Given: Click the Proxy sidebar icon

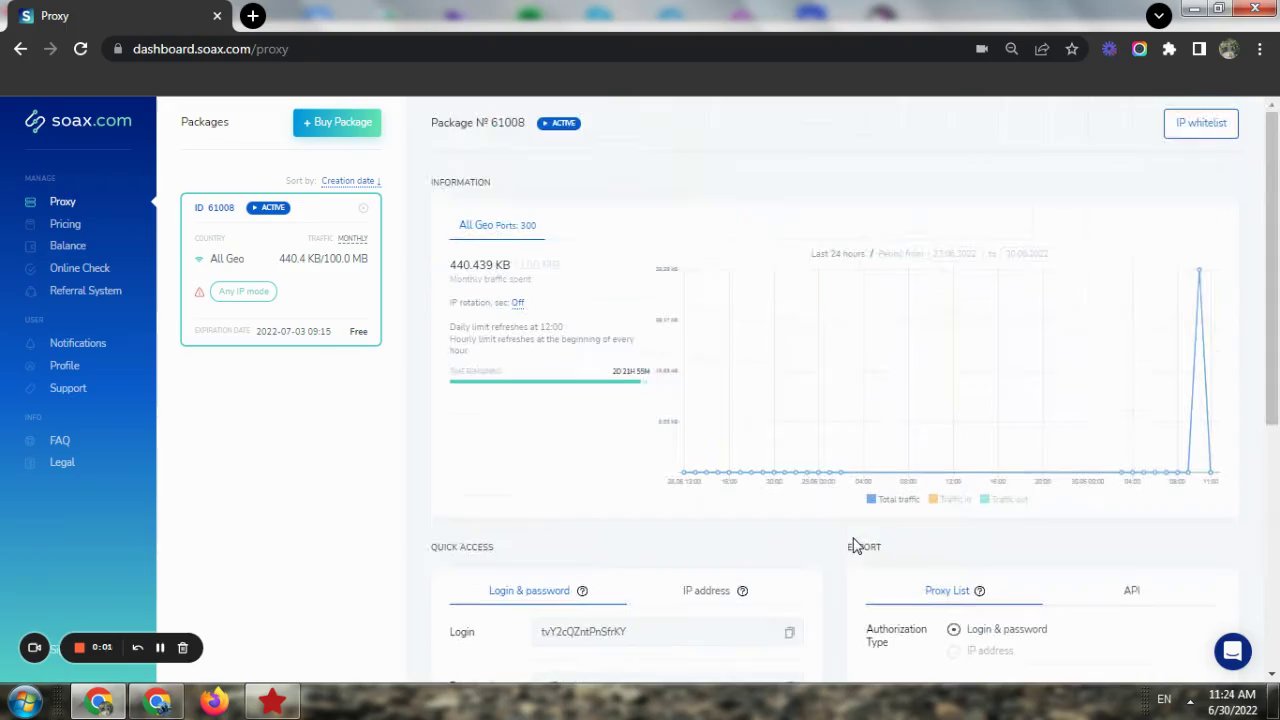Looking at the screenshot, I should pos(30,202).
